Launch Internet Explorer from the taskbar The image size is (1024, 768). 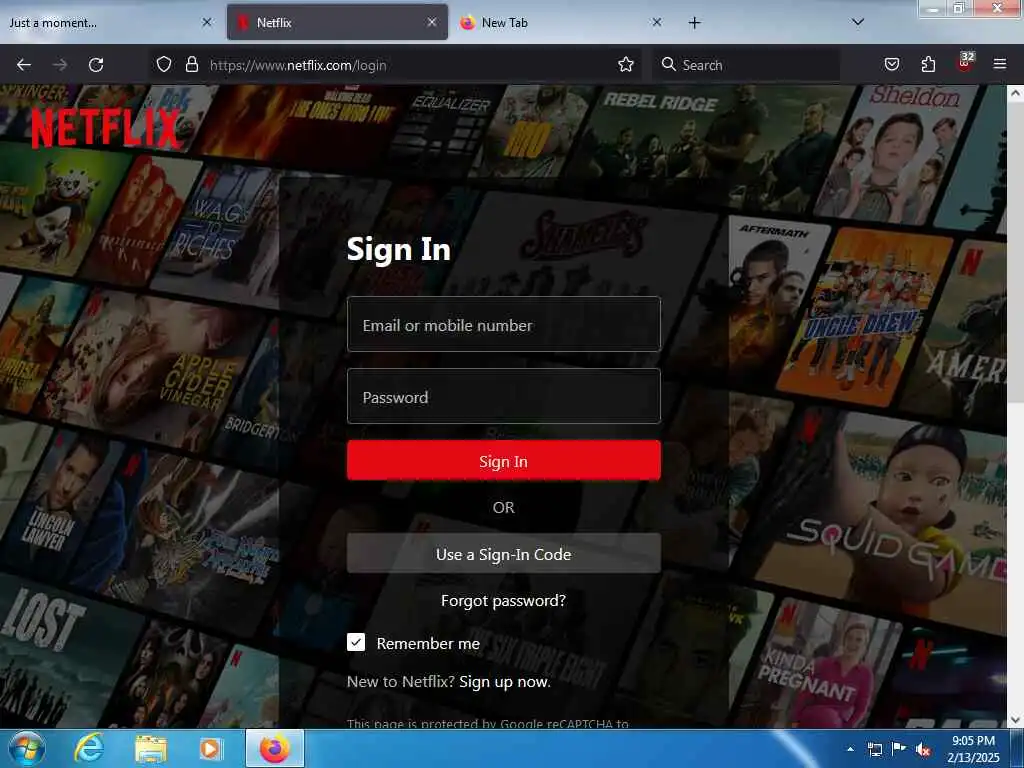click(x=89, y=748)
